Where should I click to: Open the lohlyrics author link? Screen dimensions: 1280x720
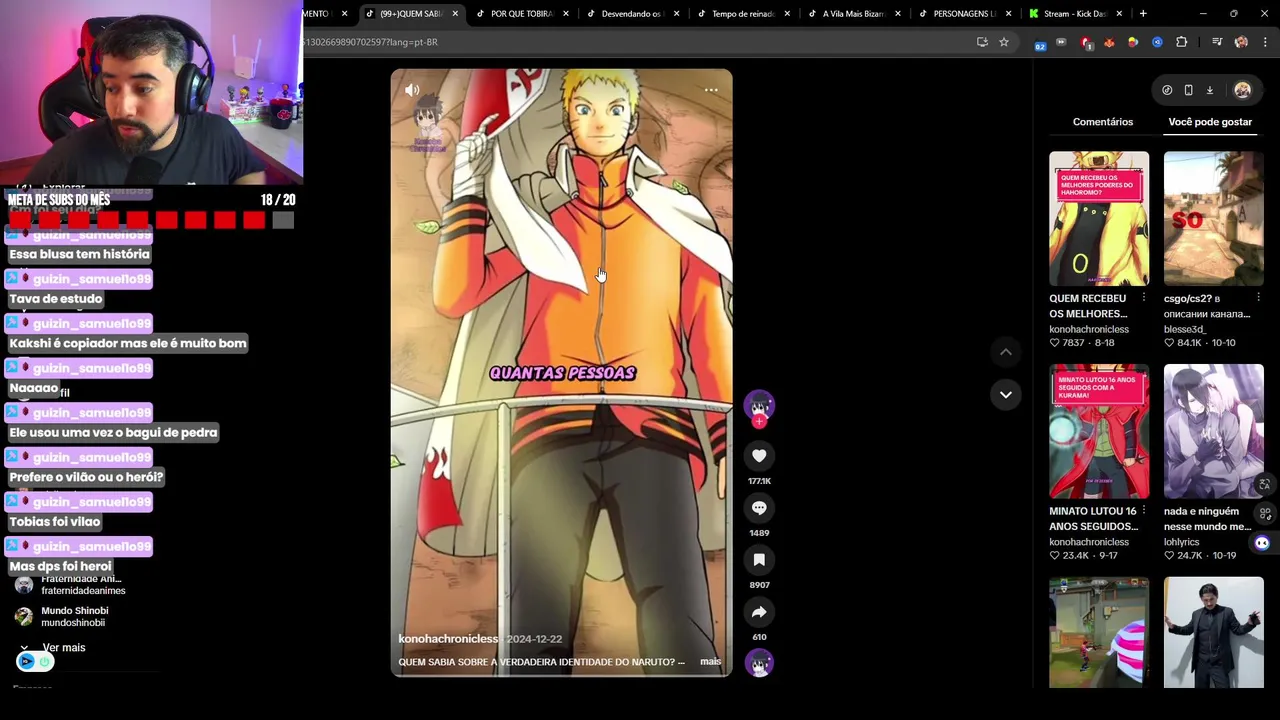(1181, 542)
